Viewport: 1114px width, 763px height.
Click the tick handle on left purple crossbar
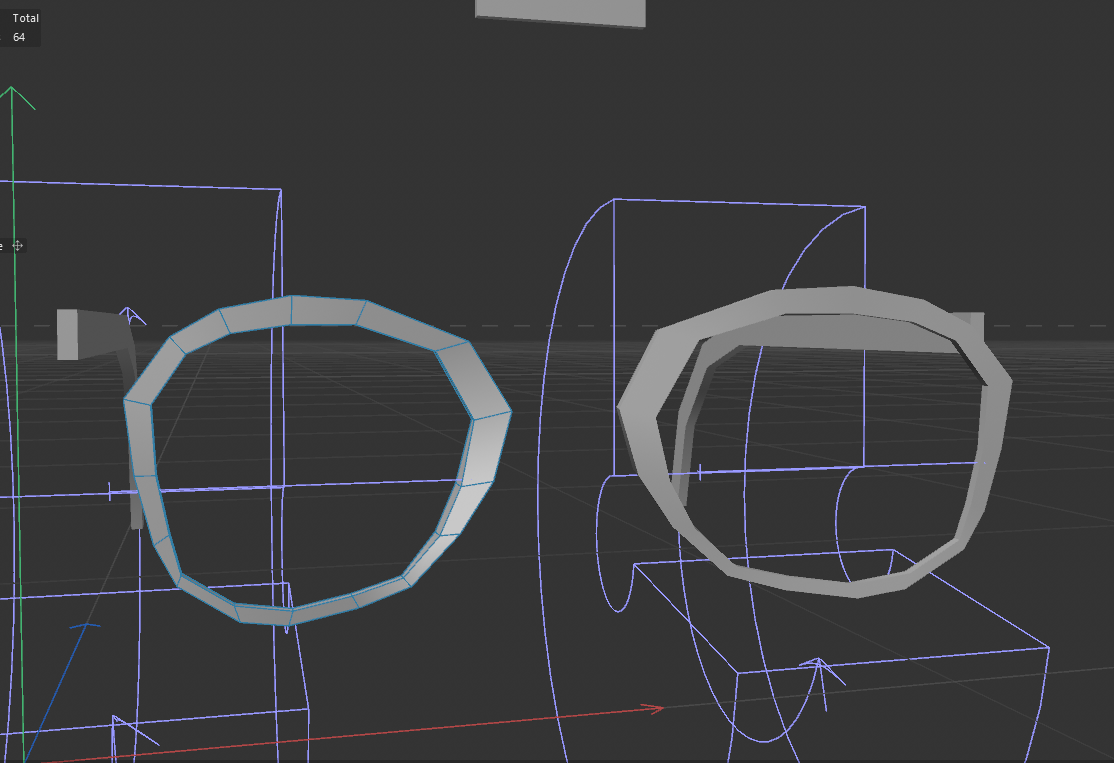tap(110, 491)
